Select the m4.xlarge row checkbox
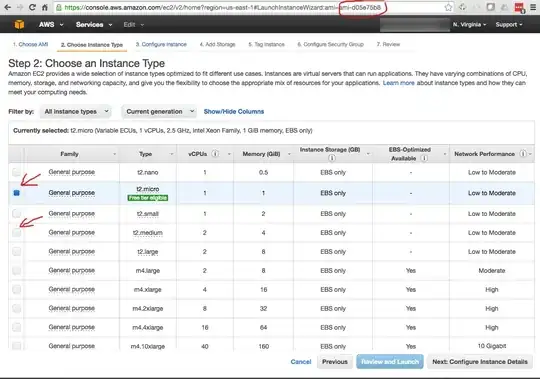The image size is (540, 379). [x=16, y=289]
